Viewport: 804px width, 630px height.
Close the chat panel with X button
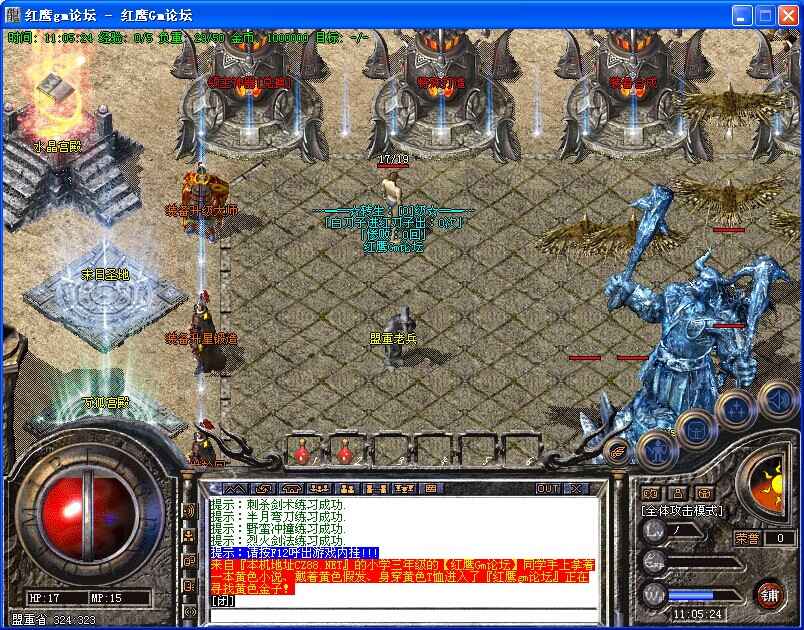tap(576, 489)
